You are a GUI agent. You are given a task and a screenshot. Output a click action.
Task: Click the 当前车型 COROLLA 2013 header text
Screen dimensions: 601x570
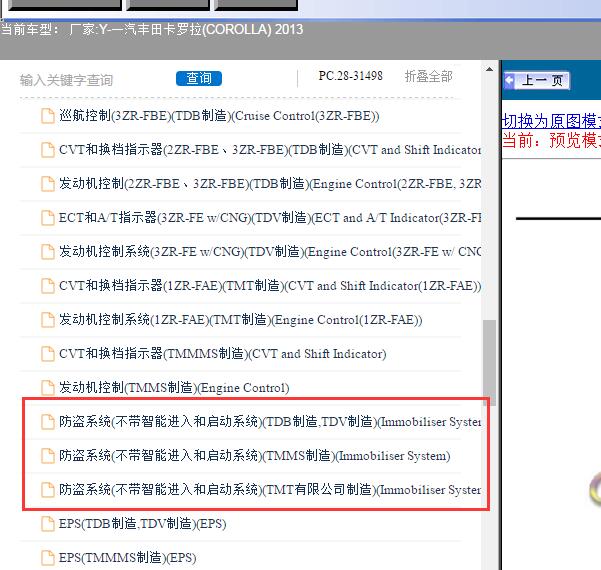pyautogui.click(x=152, y=30)
